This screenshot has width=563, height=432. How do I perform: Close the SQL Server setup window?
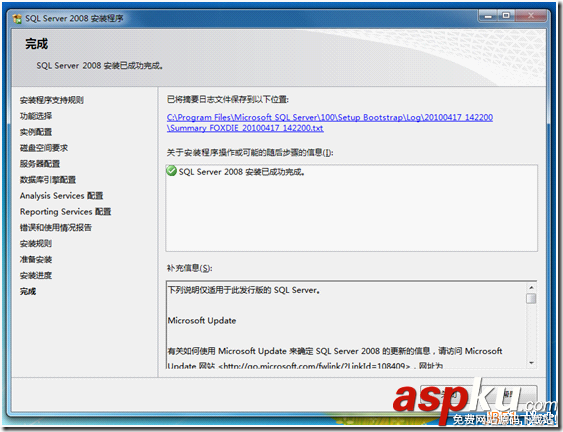(x=531, y=16)
